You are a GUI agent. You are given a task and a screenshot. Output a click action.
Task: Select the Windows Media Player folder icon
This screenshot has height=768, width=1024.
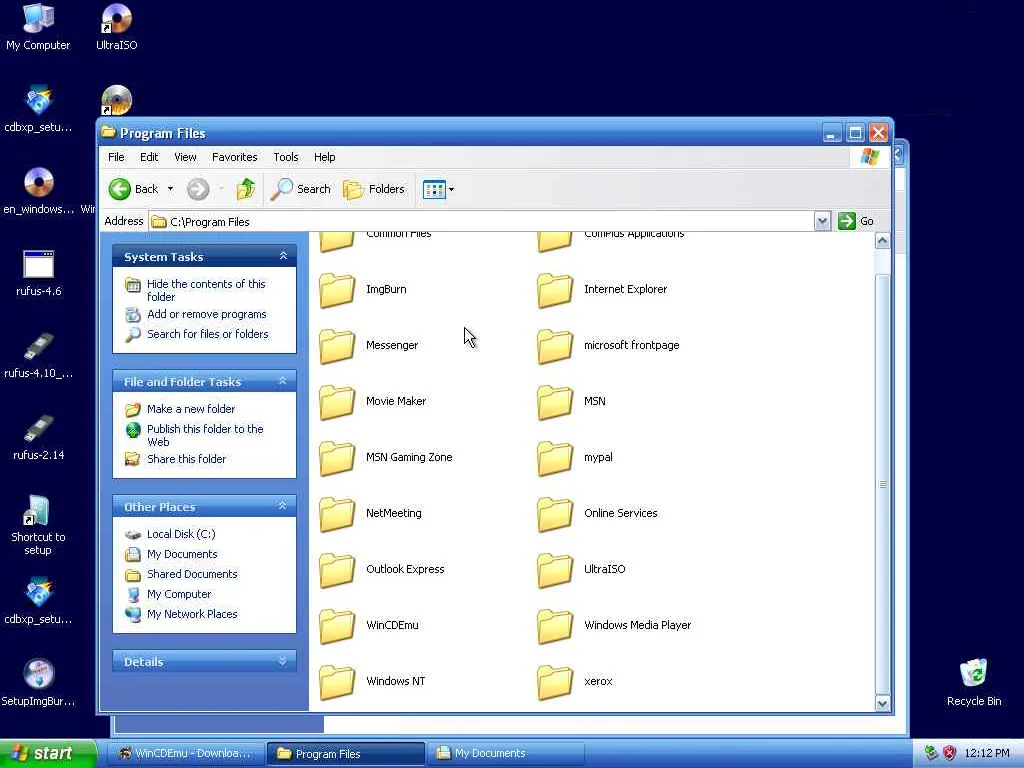click(555, 626)
